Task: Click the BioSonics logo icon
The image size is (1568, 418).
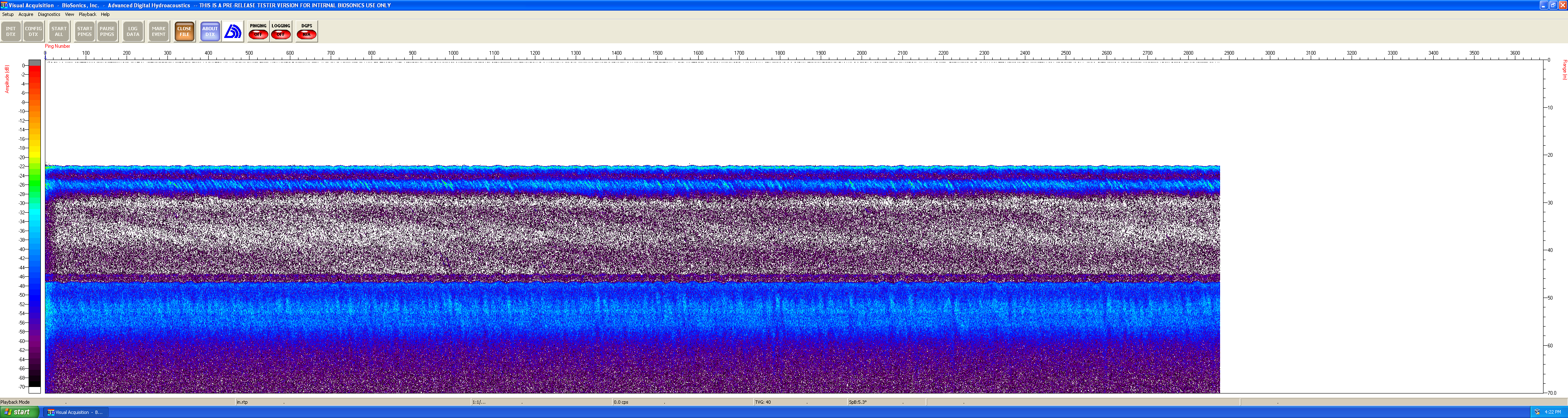Action: click(x=232, y=32)
